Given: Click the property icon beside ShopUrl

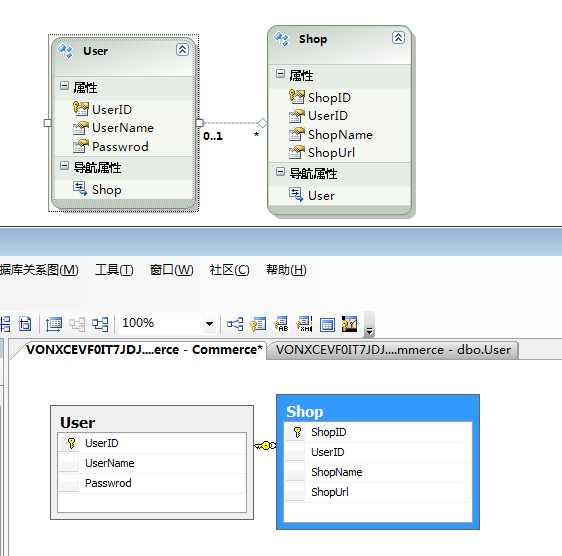Looking at the screenshot, I should click(296, 152).
